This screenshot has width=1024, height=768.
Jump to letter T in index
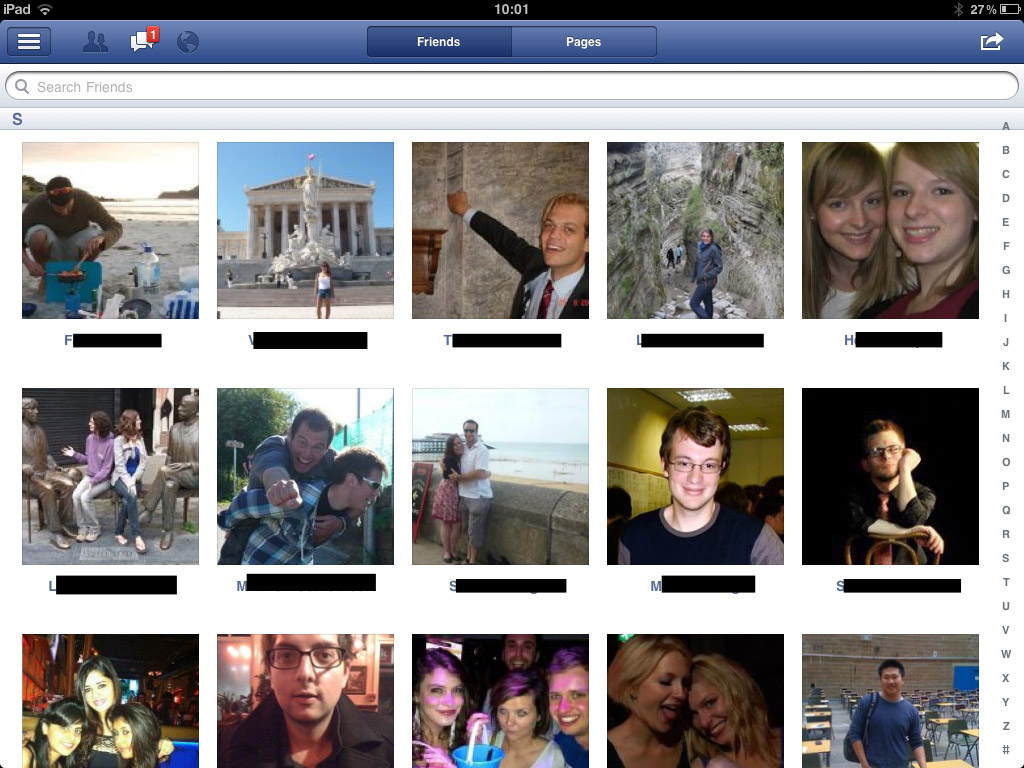coord(1006,582)
